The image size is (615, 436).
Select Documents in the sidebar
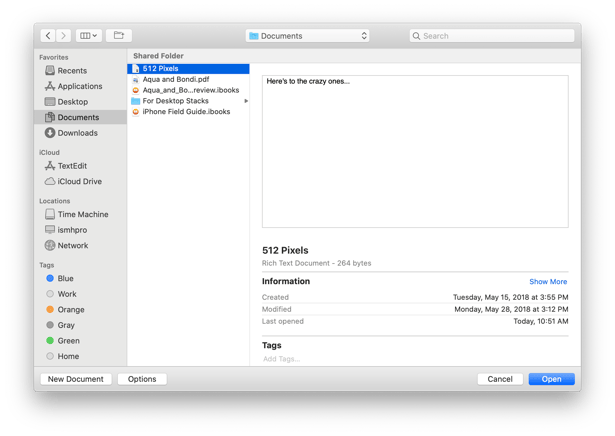(x=80, y=117)
